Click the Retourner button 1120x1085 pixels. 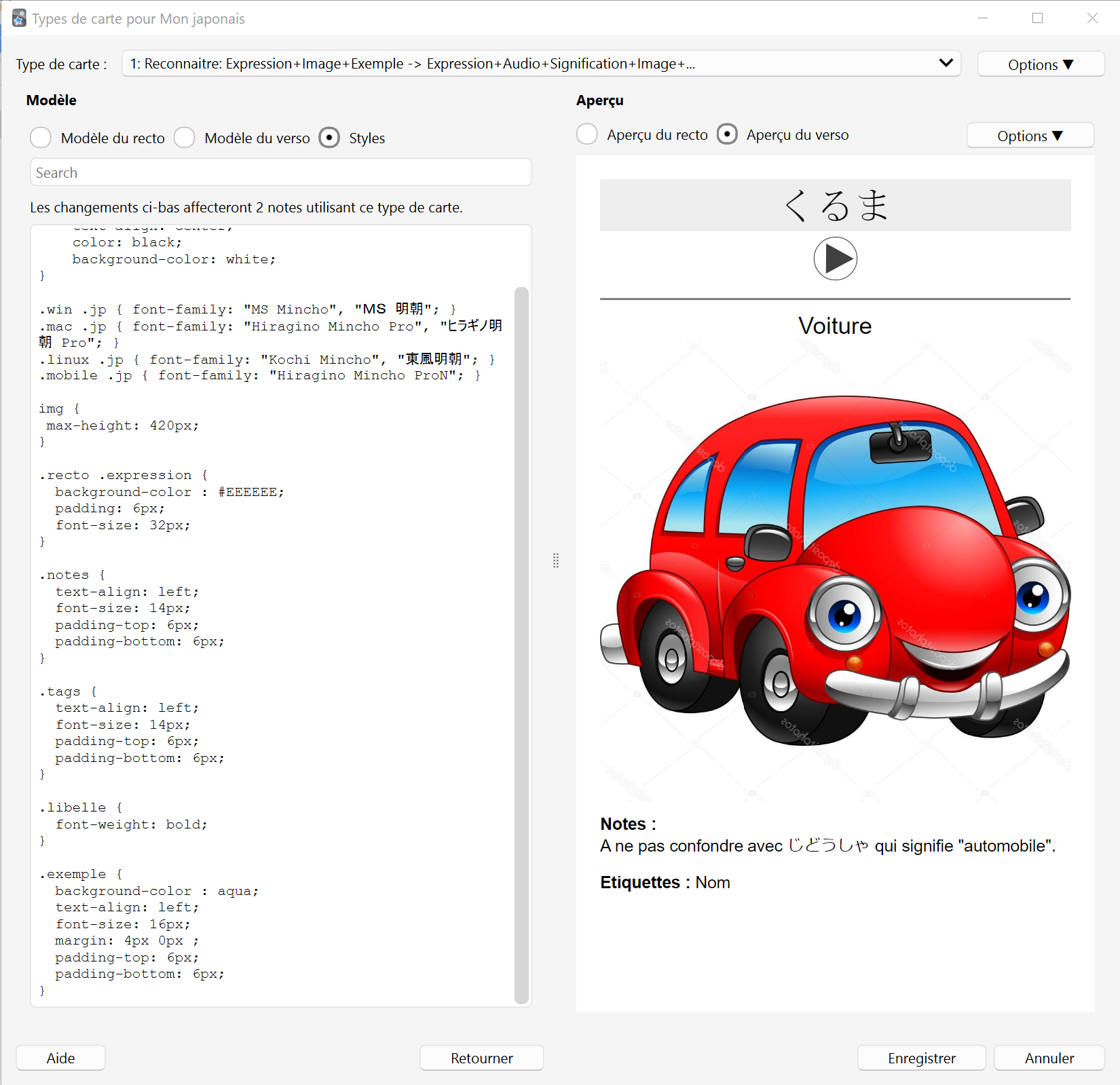[482, 1058]
